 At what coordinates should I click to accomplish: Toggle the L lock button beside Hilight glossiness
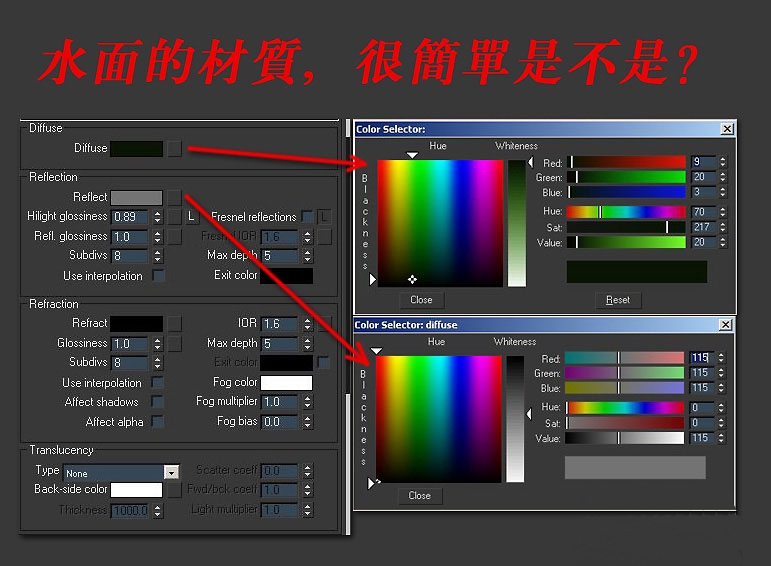192,217
